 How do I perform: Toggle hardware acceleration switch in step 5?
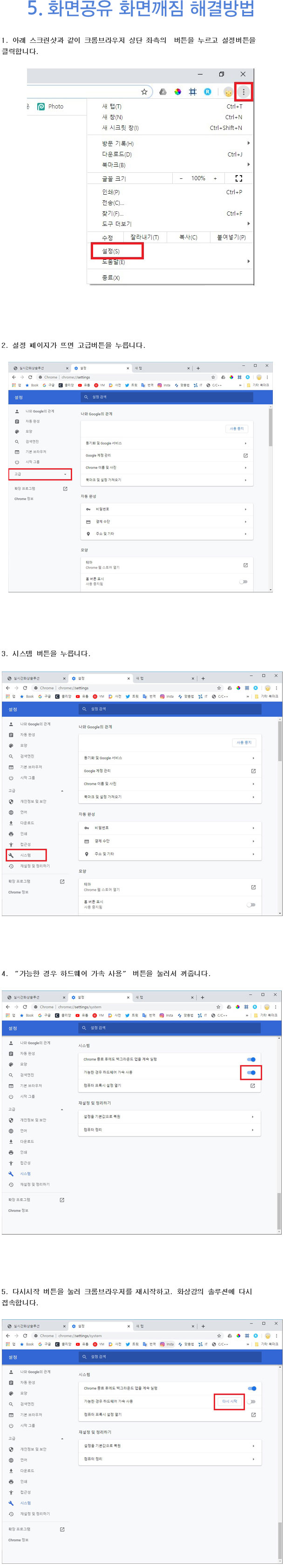(252, 1401)
